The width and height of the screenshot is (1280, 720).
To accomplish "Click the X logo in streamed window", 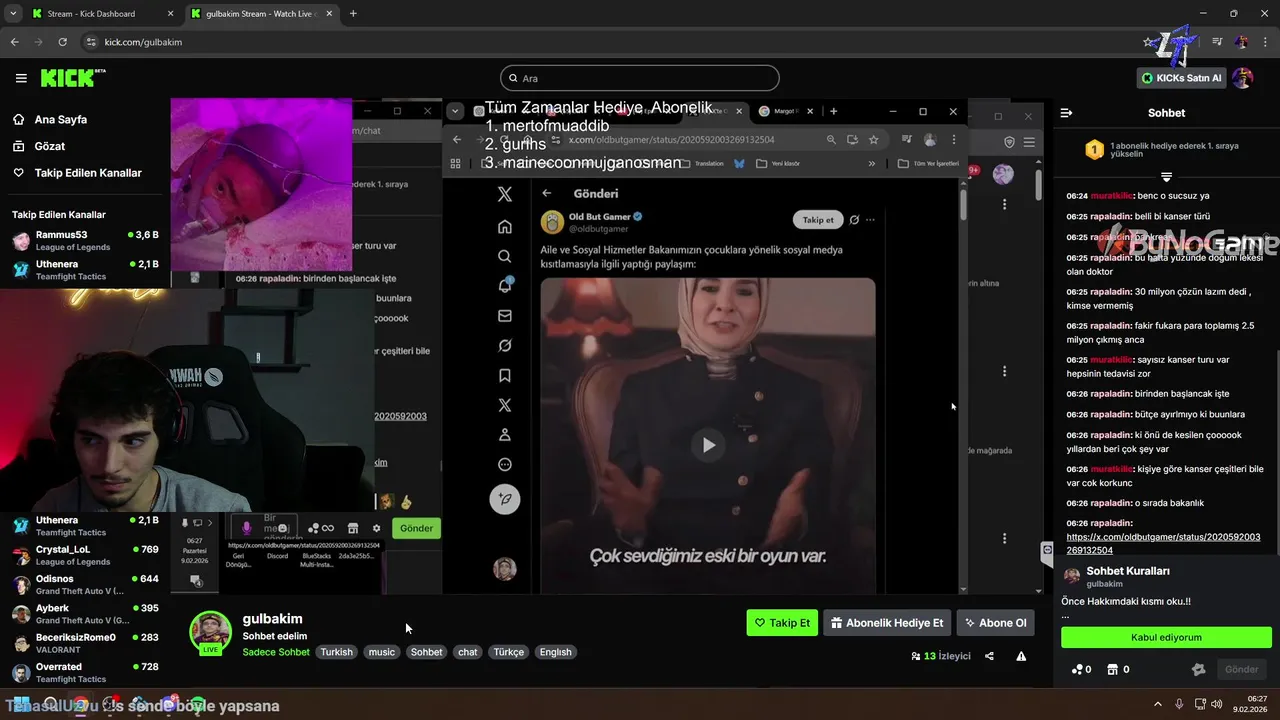I will [x=505, y=195].
